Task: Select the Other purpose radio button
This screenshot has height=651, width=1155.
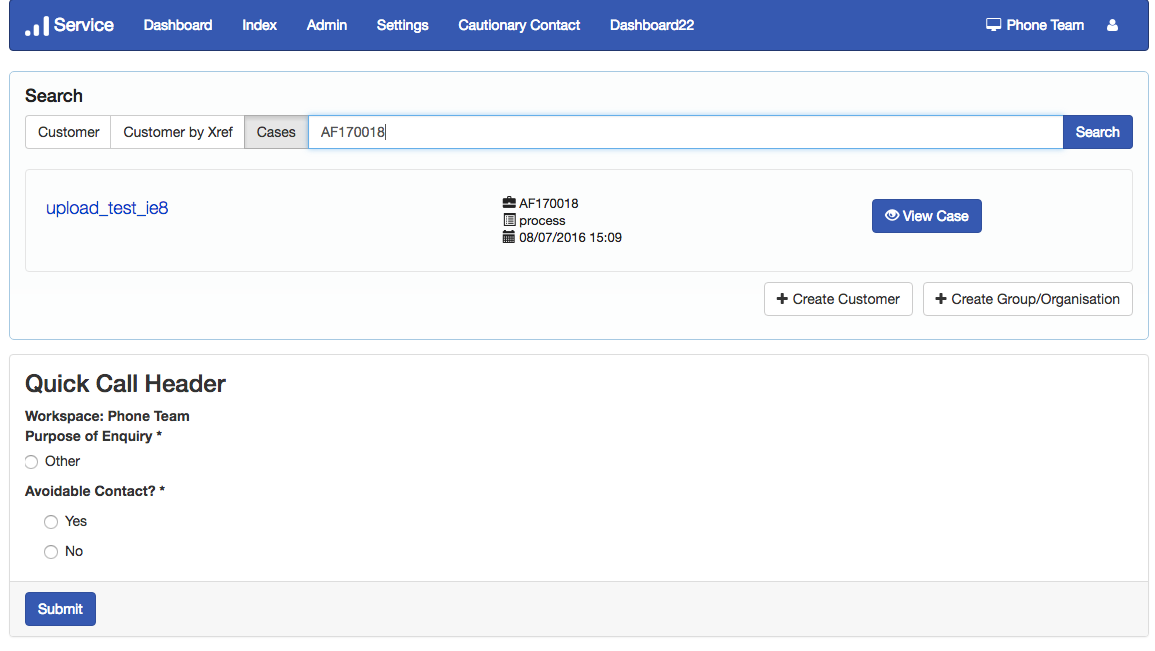Action: click(x=31, y=462)
